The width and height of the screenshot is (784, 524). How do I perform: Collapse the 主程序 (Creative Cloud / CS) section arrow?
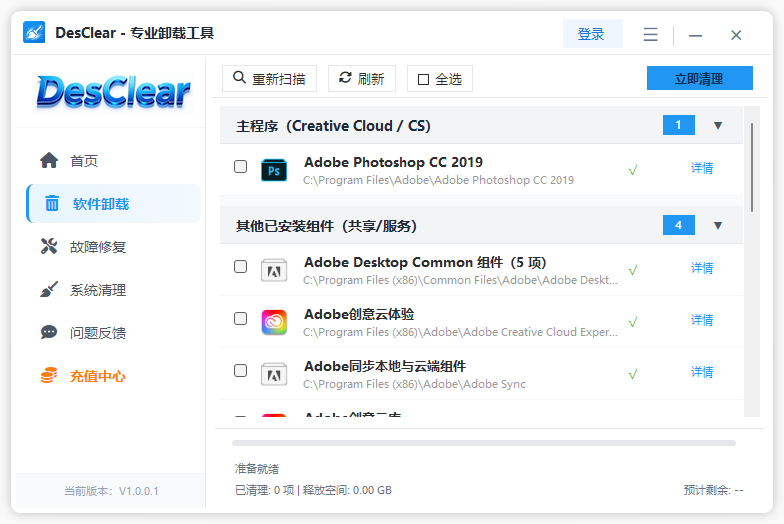click(x=718, y=126)
